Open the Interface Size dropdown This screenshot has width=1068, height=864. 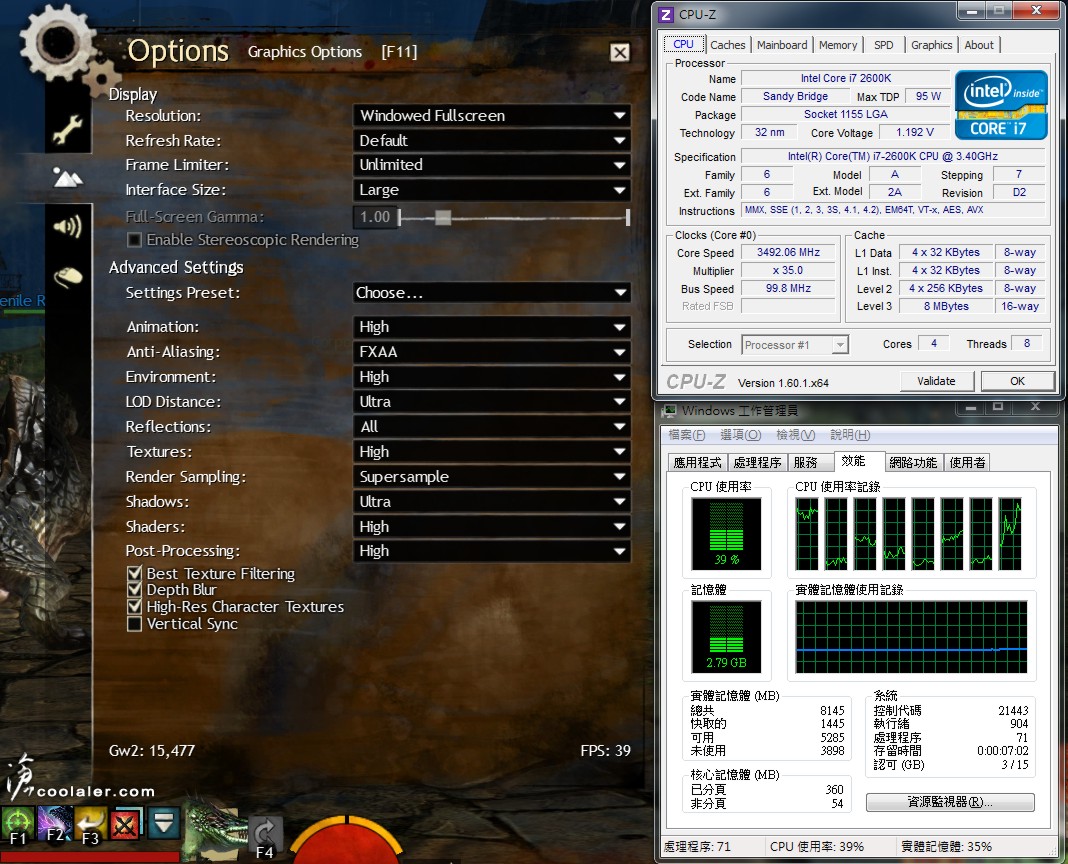[x=491, y=190]
